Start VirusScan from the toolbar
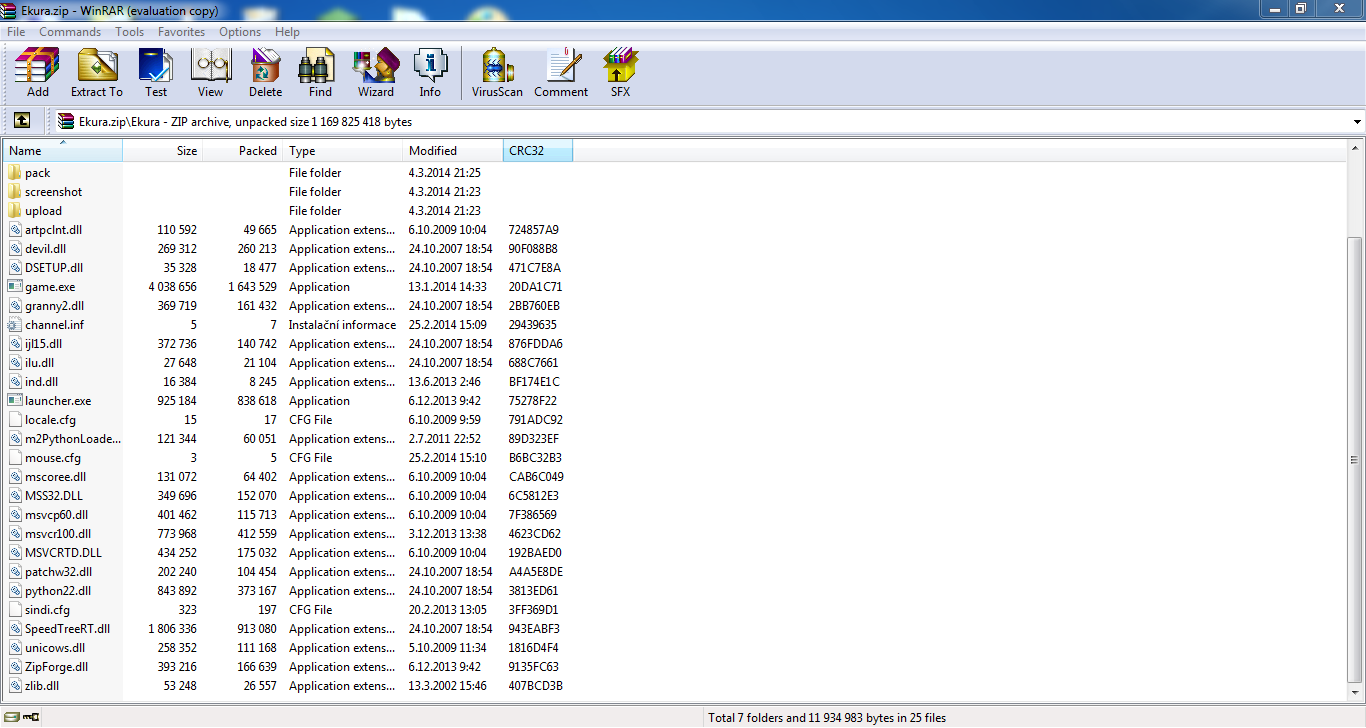The image size is (1366, 728). (x=497, y=72)
